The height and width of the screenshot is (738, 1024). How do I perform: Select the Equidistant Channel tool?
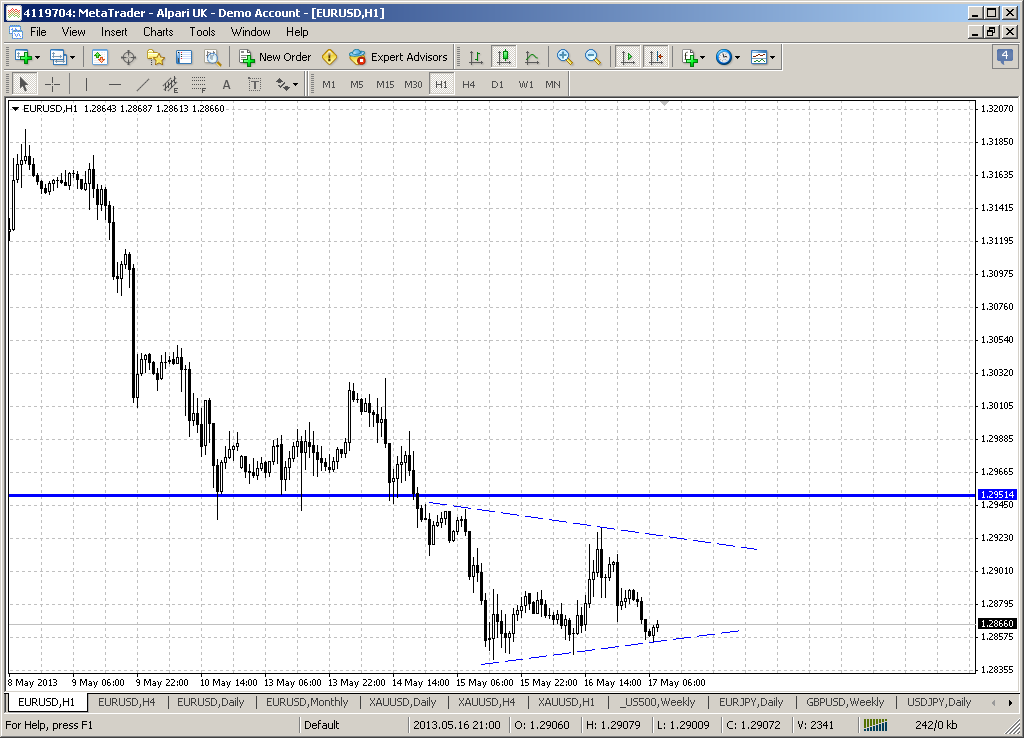(170, 84)
